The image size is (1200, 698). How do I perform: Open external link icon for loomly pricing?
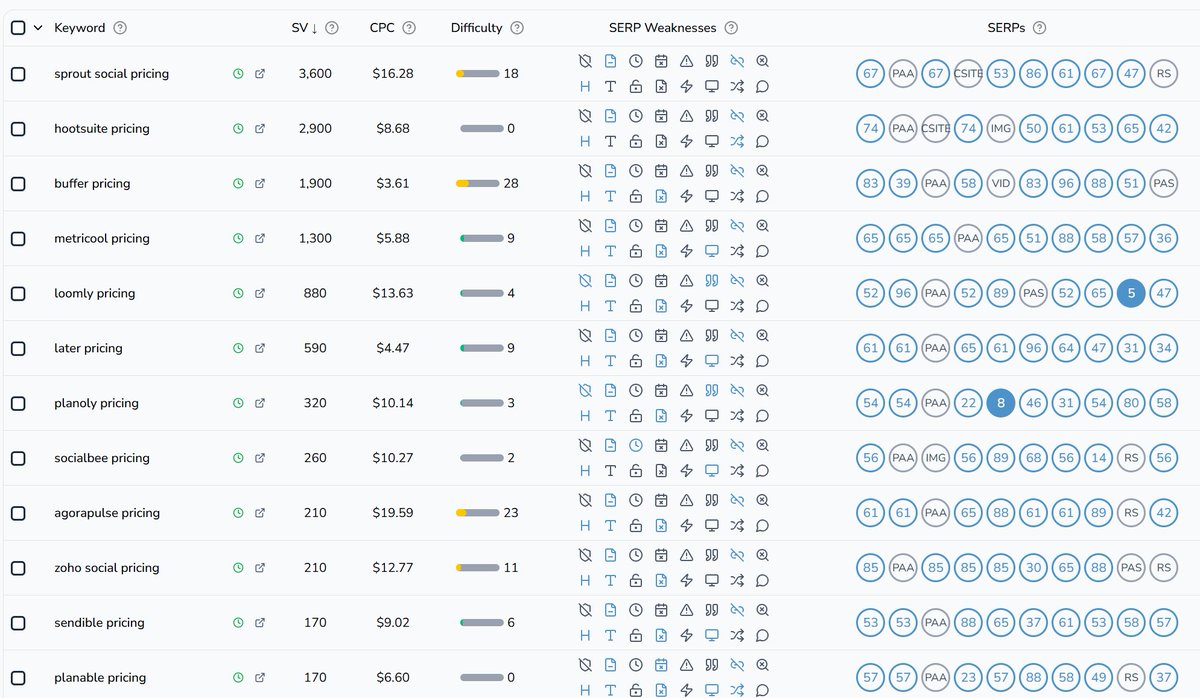[x=260, y=294]
